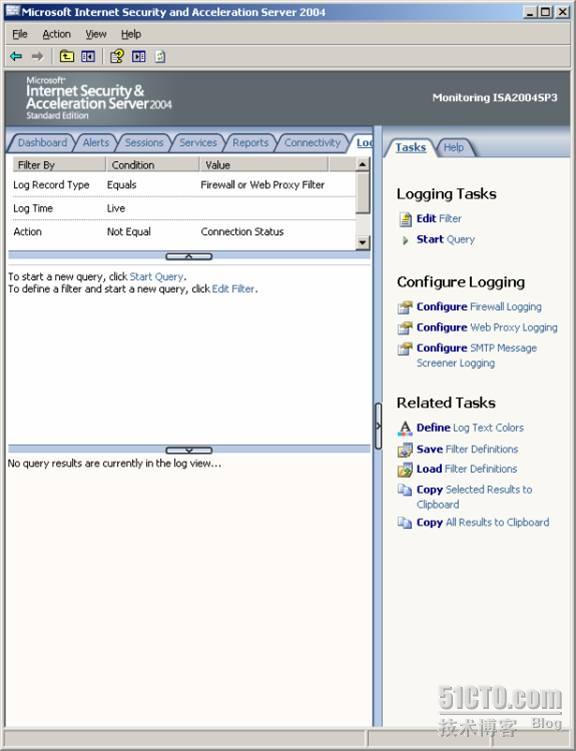Select the Log Record Type filter row
This screenshot has height=751, width=576.
[184, 185]
